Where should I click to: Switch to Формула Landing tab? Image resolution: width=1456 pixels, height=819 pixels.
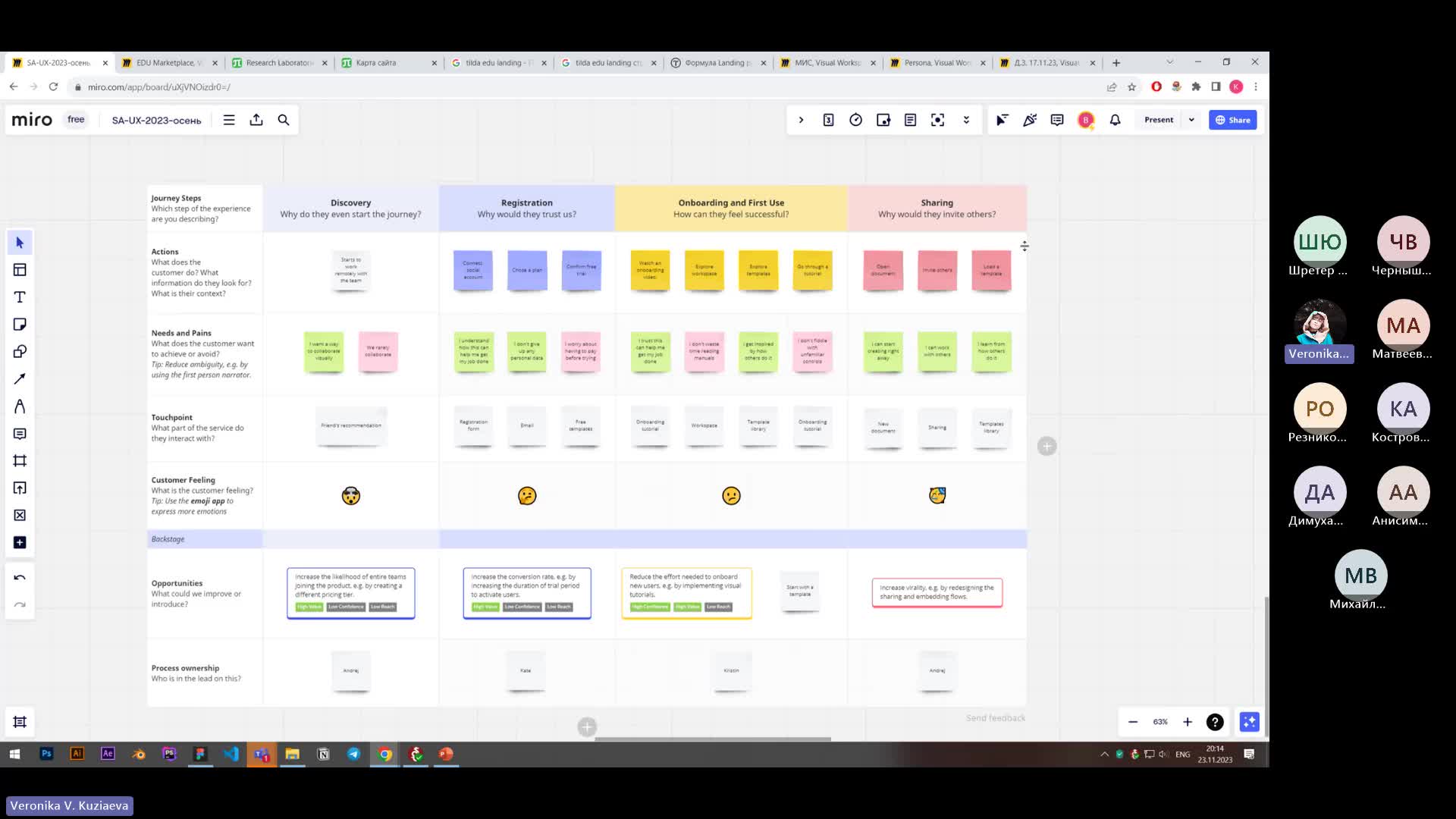[719, 63]
